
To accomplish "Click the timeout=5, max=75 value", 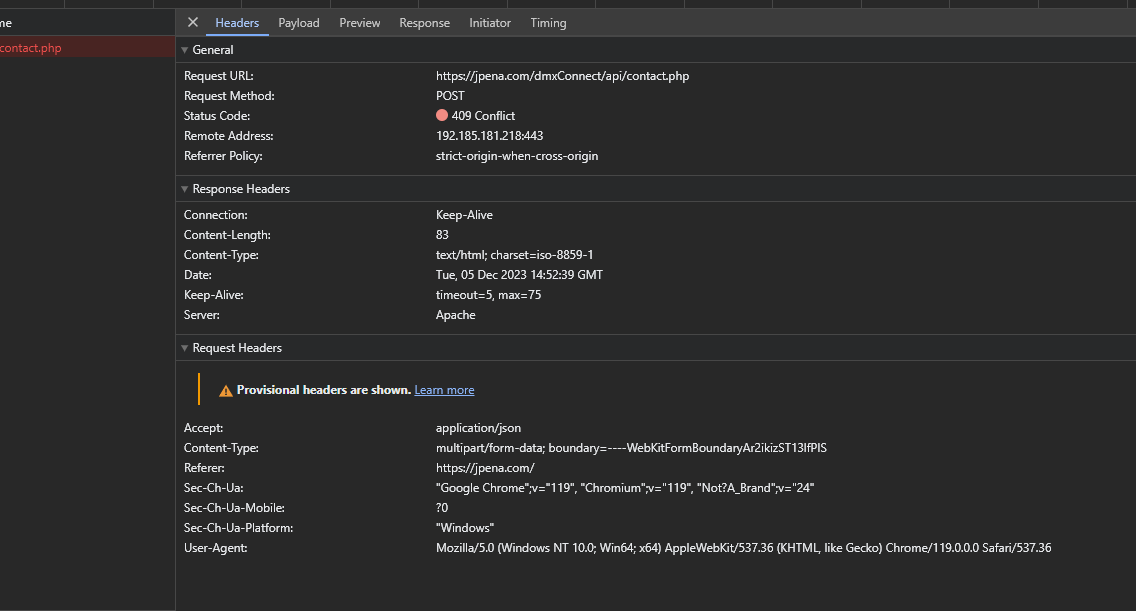I will (488, 295).
